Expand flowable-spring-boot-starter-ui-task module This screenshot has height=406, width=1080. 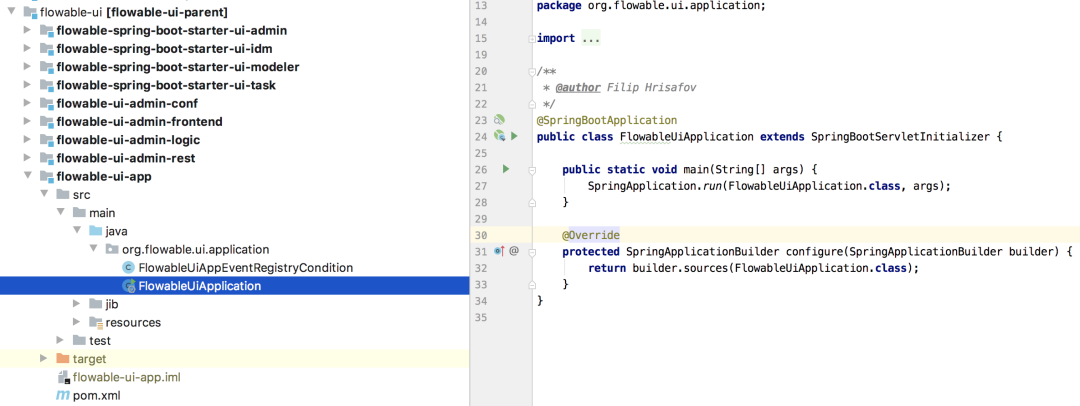(27, 85)
